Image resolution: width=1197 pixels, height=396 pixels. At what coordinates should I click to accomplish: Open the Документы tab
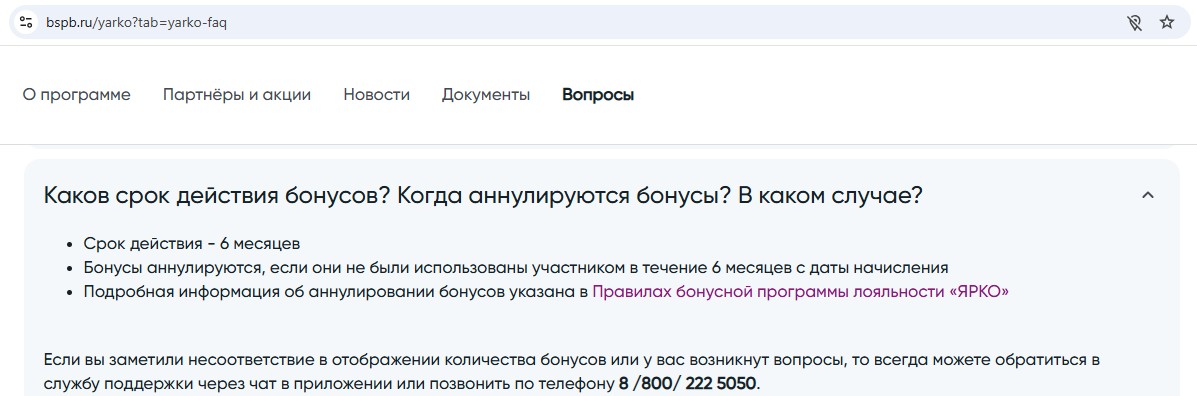[486, 95]
